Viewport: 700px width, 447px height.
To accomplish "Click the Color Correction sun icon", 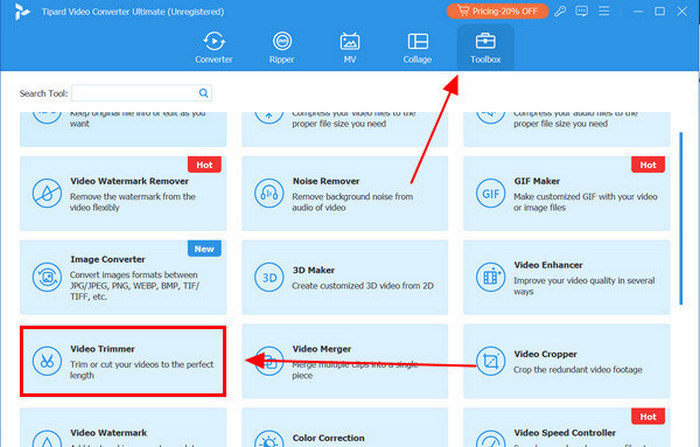I will point(269,440).
